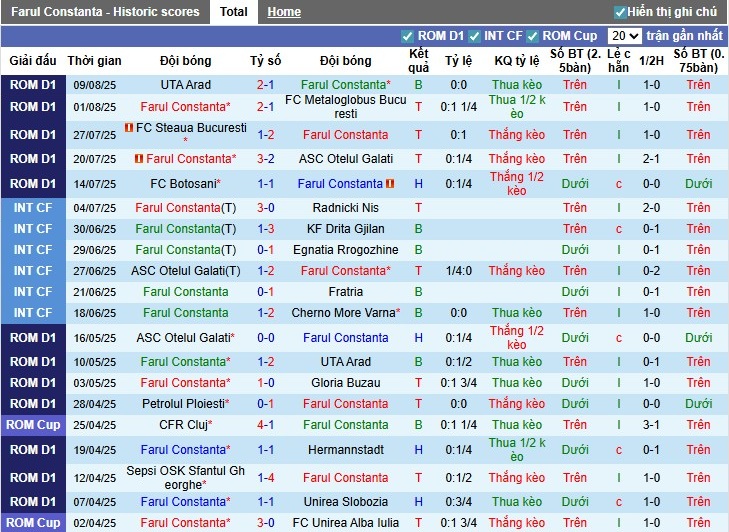
Task: Toggle the ROM Cup checkbox
Action: tap(533, 36)
